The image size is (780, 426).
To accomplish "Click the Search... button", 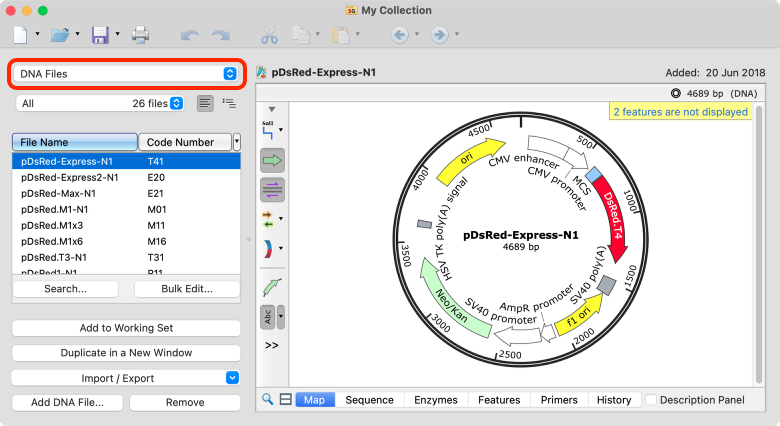I will [x=66, y=289].
